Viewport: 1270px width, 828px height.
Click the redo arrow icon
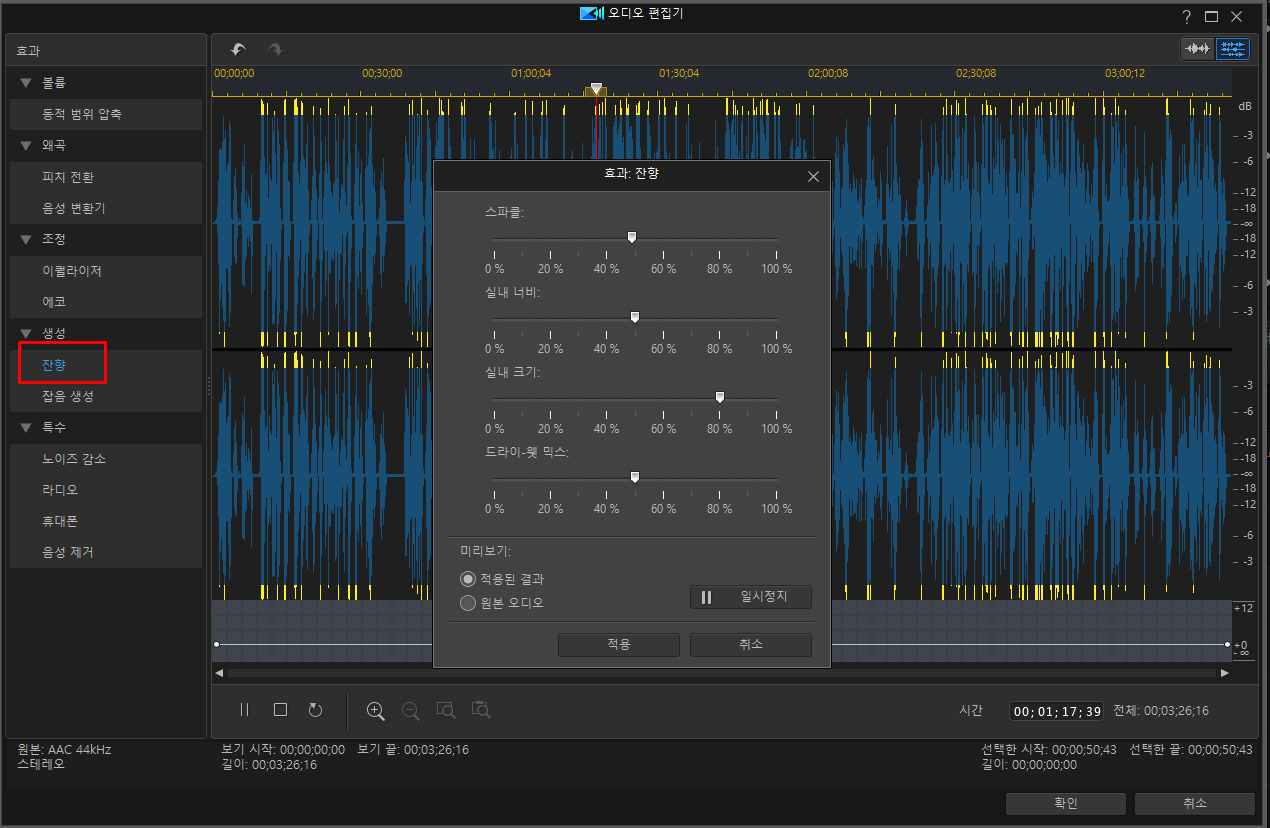275,49
